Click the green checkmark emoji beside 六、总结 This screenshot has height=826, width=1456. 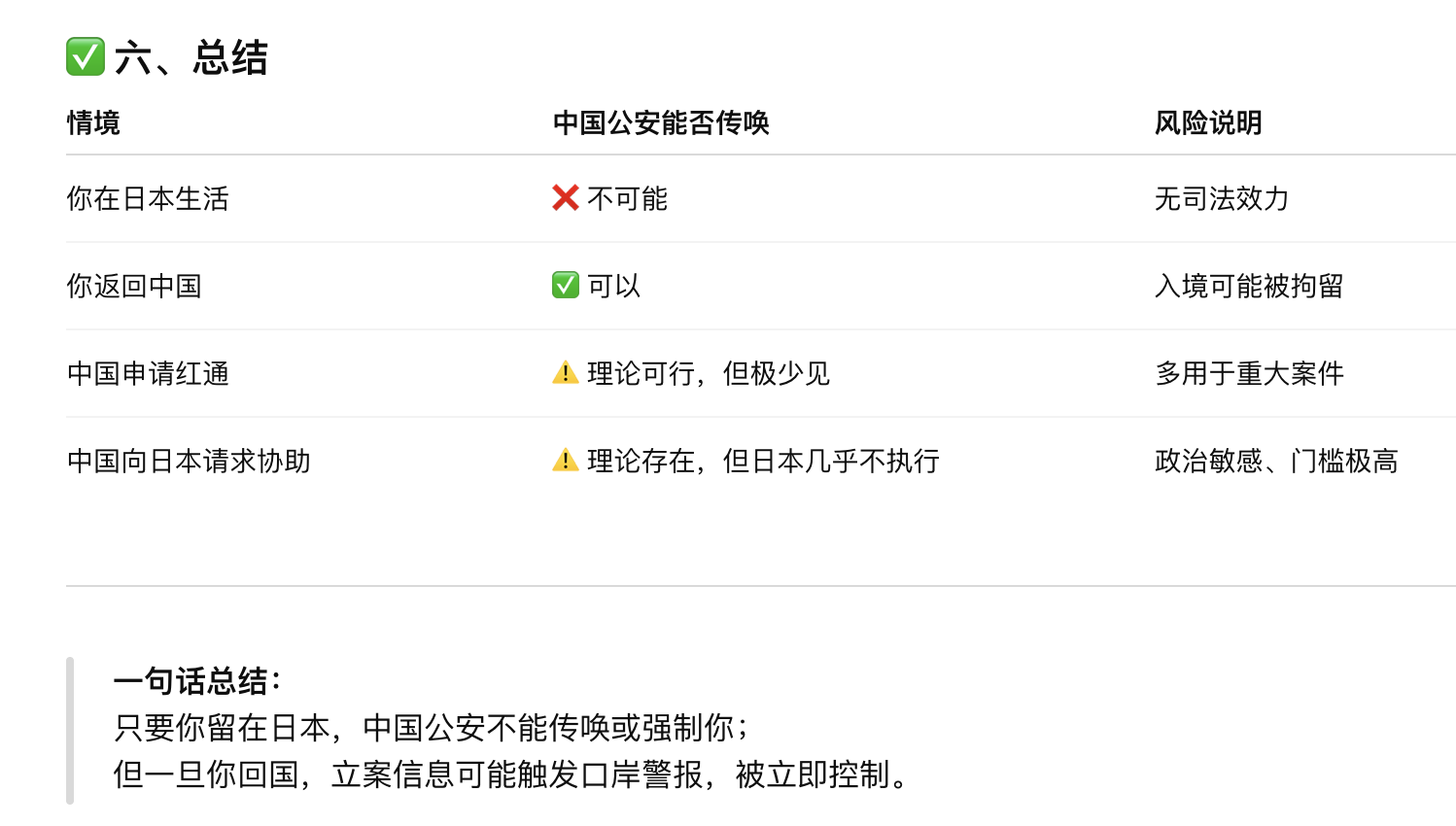pyautogui.click(x=86, y=56)
